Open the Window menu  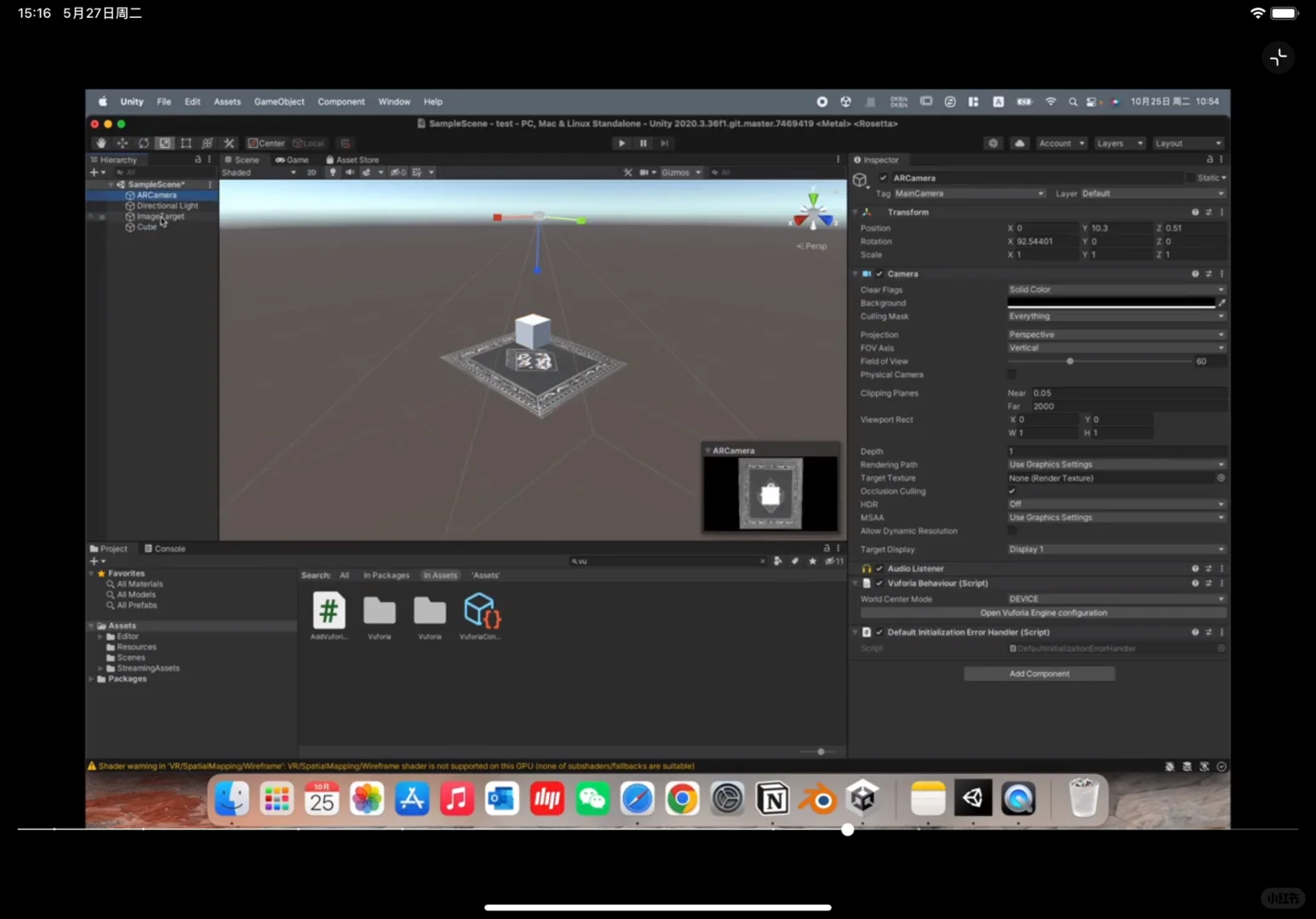pos(394,101)
